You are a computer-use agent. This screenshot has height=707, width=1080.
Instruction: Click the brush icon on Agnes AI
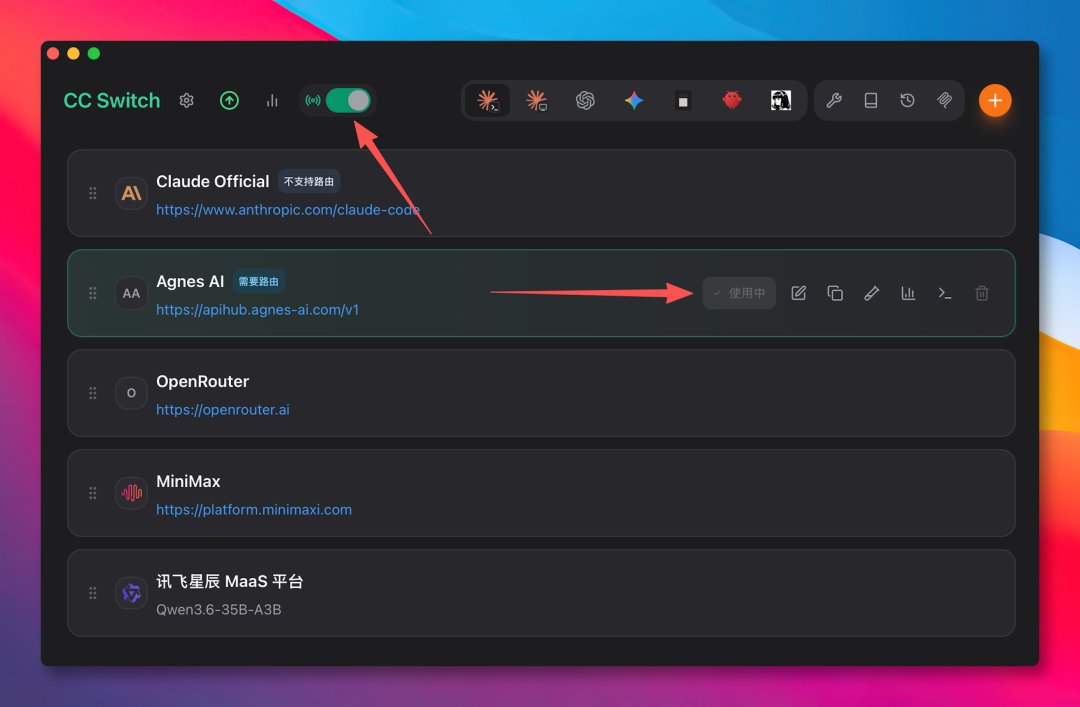(871, 293)
